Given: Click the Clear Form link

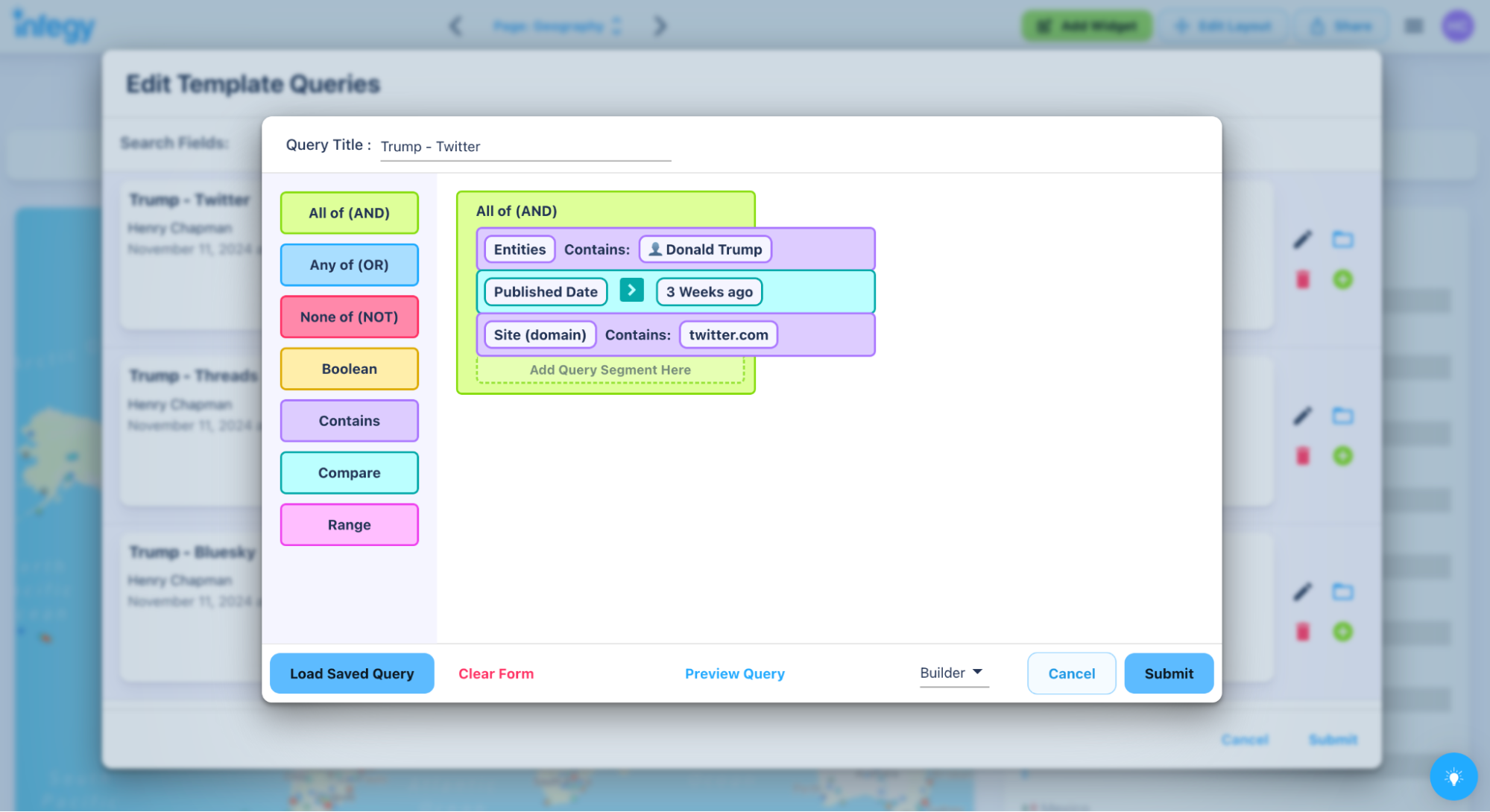Looking at the screenshot, I should pos(496,673).
